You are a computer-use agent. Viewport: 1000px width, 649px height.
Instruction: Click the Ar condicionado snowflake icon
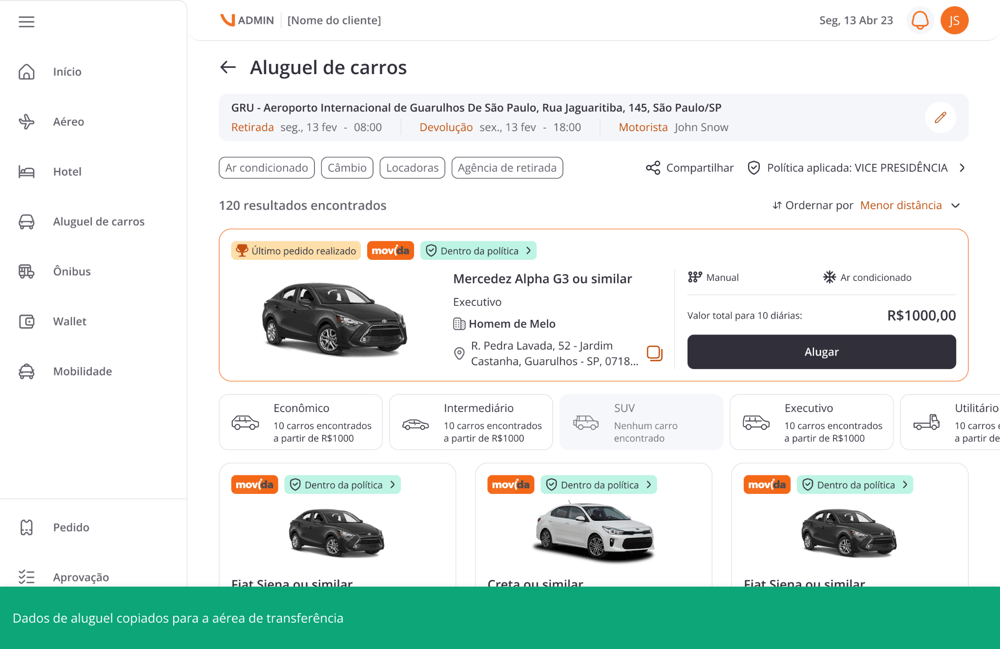(x=829, y=277)
